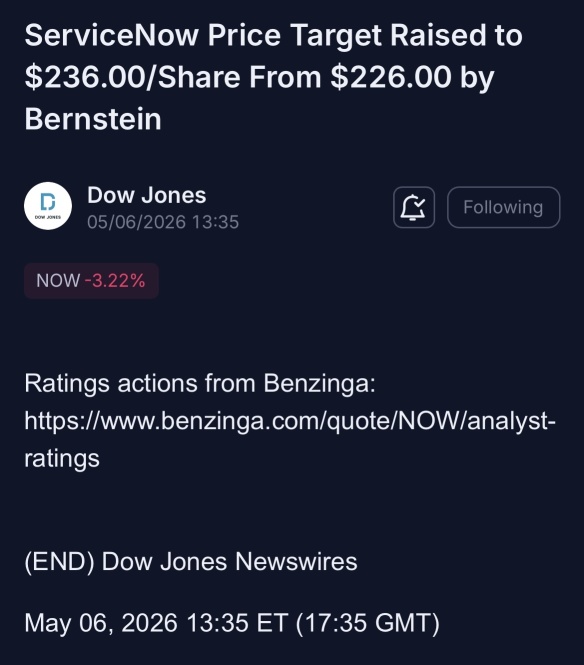Image resolution: width=584 pixels, height=665 pixels.
Task: Toggle the Following button for Dow Jones
Action: [503, 207]
